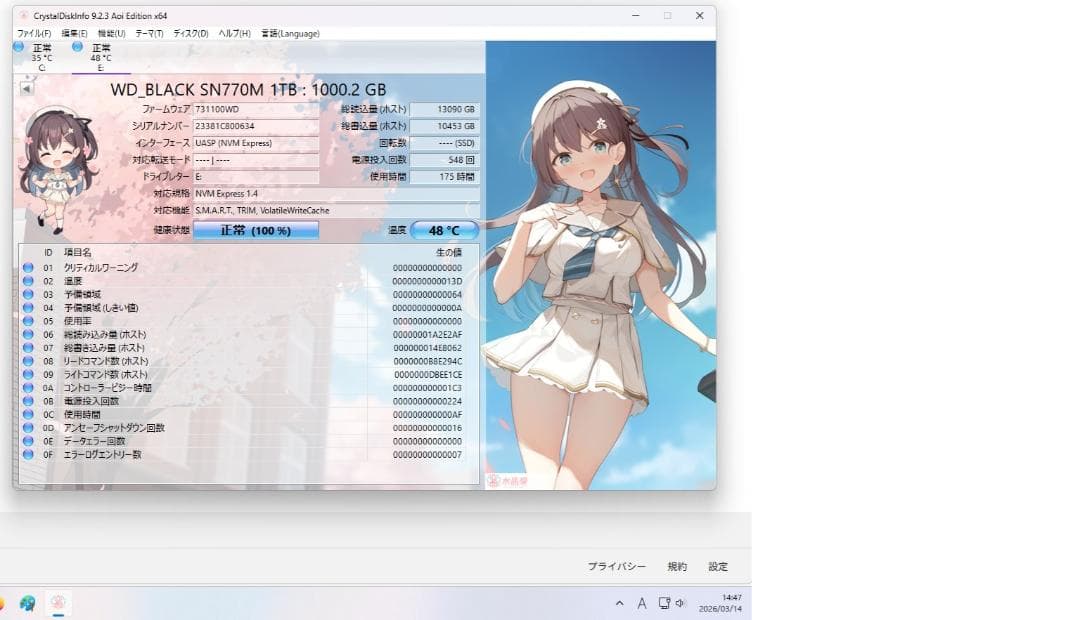Select the クリティカルワーニング attribute name
Image resolution: width=1080 pixels, height=620 pixels.
[101, 267]
